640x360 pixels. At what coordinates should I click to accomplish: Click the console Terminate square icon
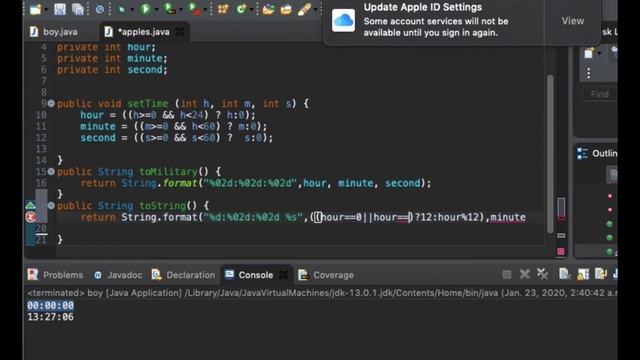(507, 274)
